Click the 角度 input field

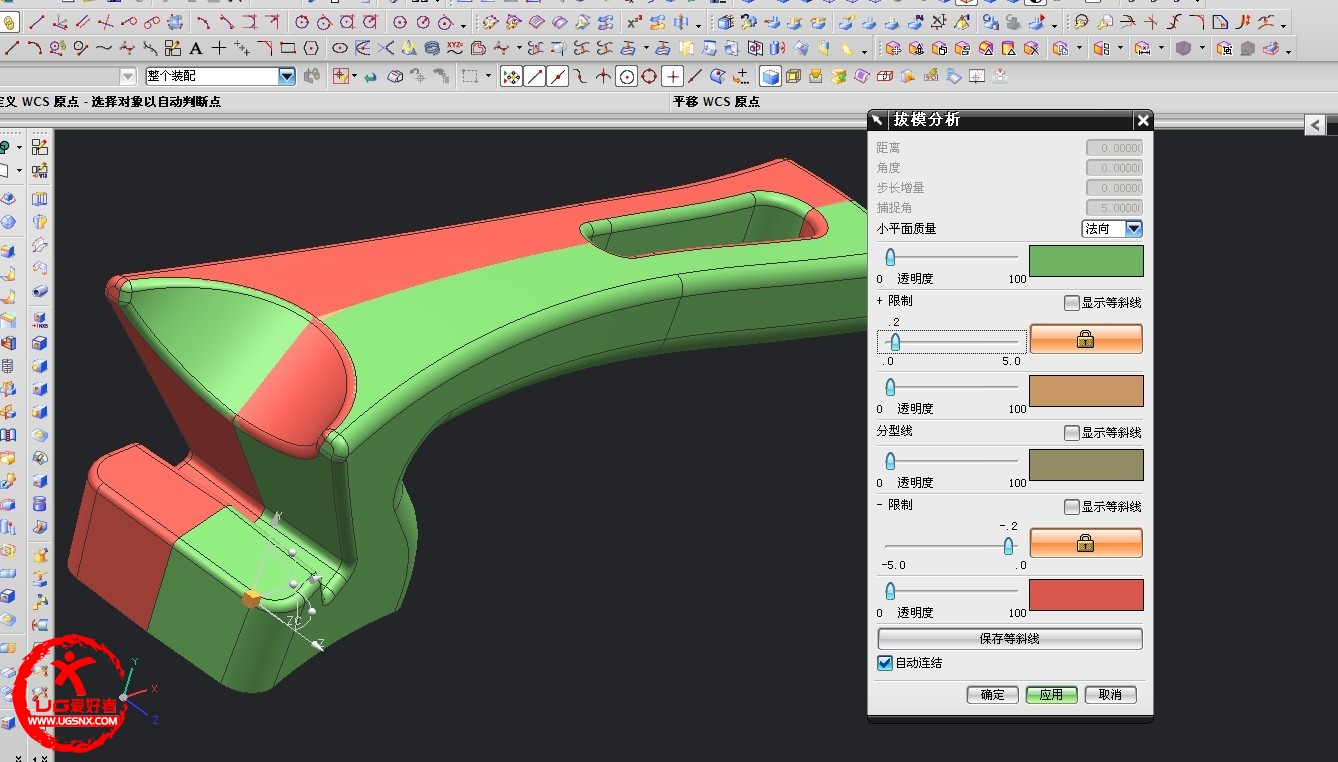click(1114, 168)
